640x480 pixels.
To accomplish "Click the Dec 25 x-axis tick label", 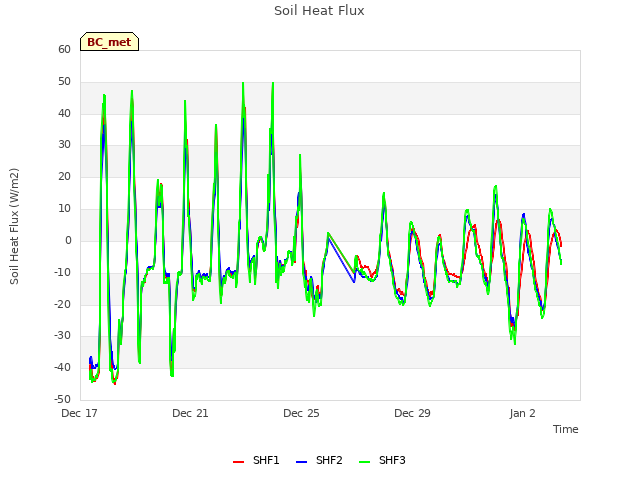I will coord(301,413).
